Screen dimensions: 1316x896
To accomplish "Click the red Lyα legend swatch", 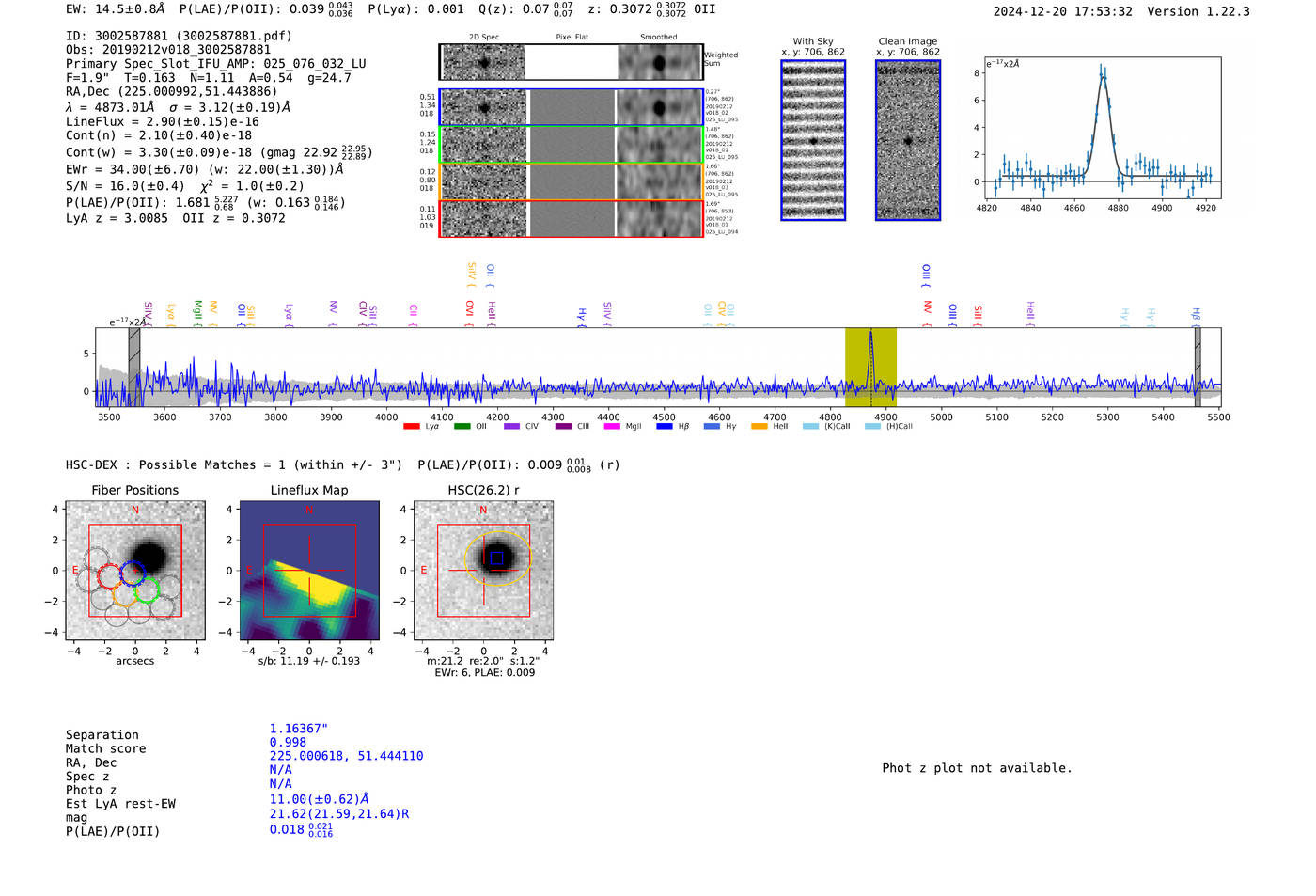I will tap(411, 427).
